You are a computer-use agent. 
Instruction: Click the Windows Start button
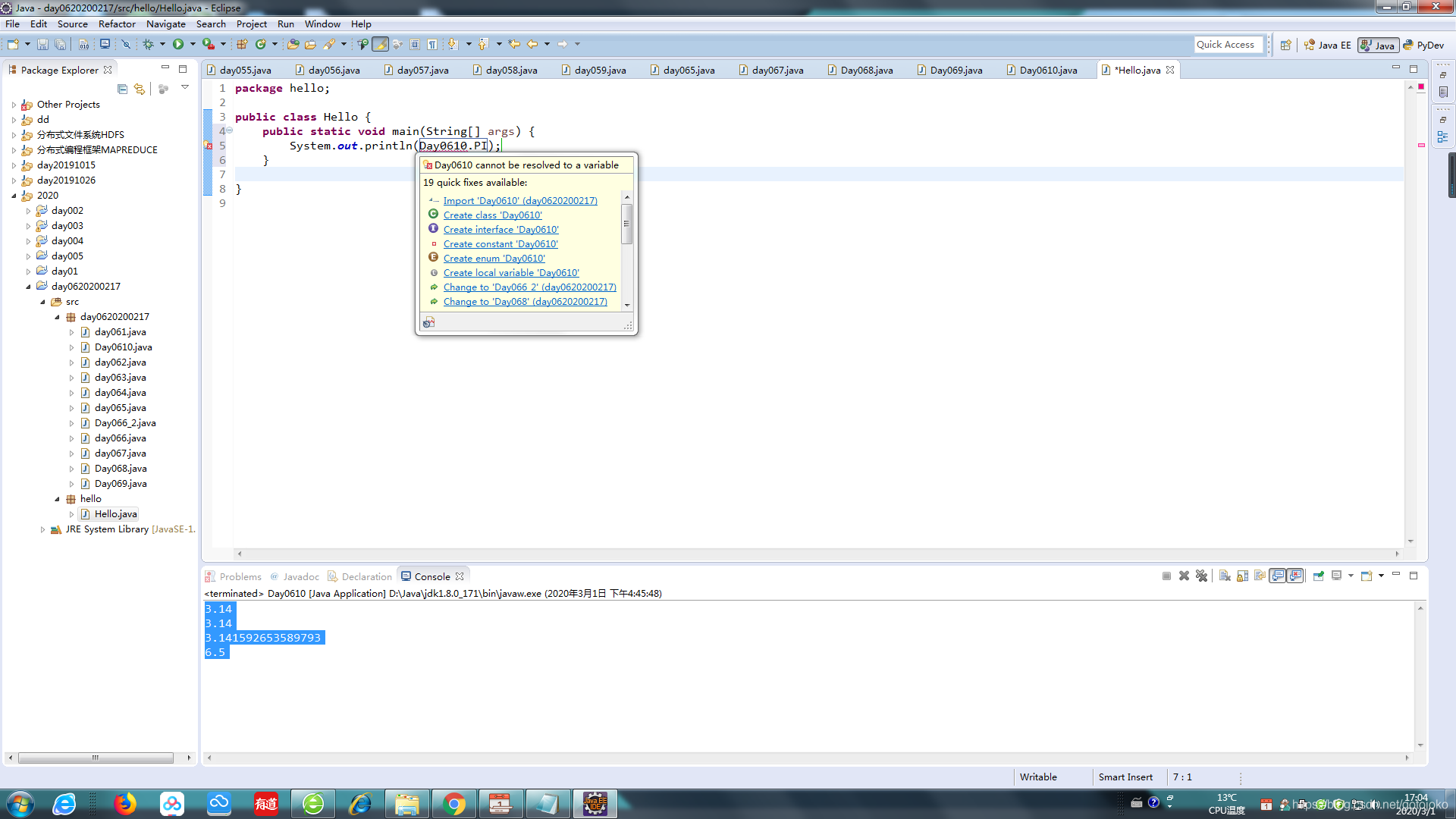pos(19,804)
